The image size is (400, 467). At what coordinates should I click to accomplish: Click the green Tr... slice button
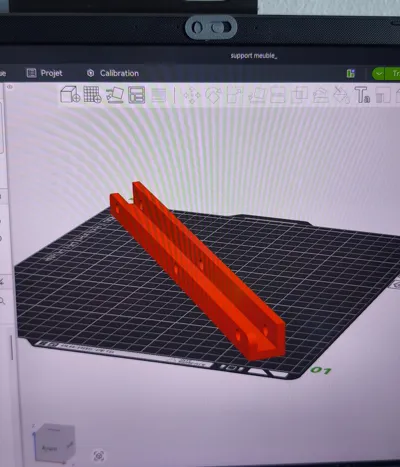coord(393,73)
